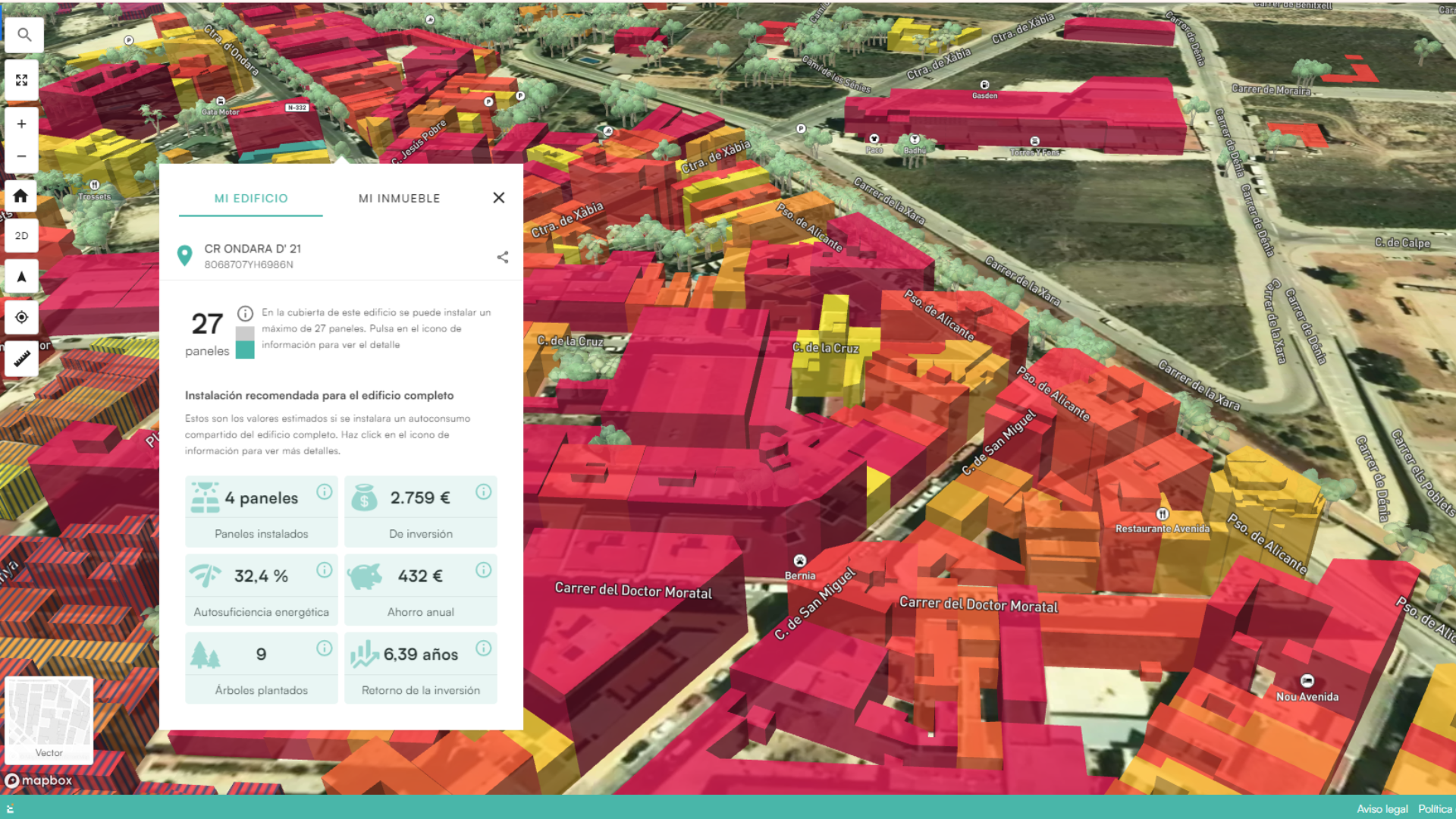Image resolution: width=1456 pixels, height=819 pixels.
Task: Expand details for the 2.759 € inversión
Action: pos(484,491)
